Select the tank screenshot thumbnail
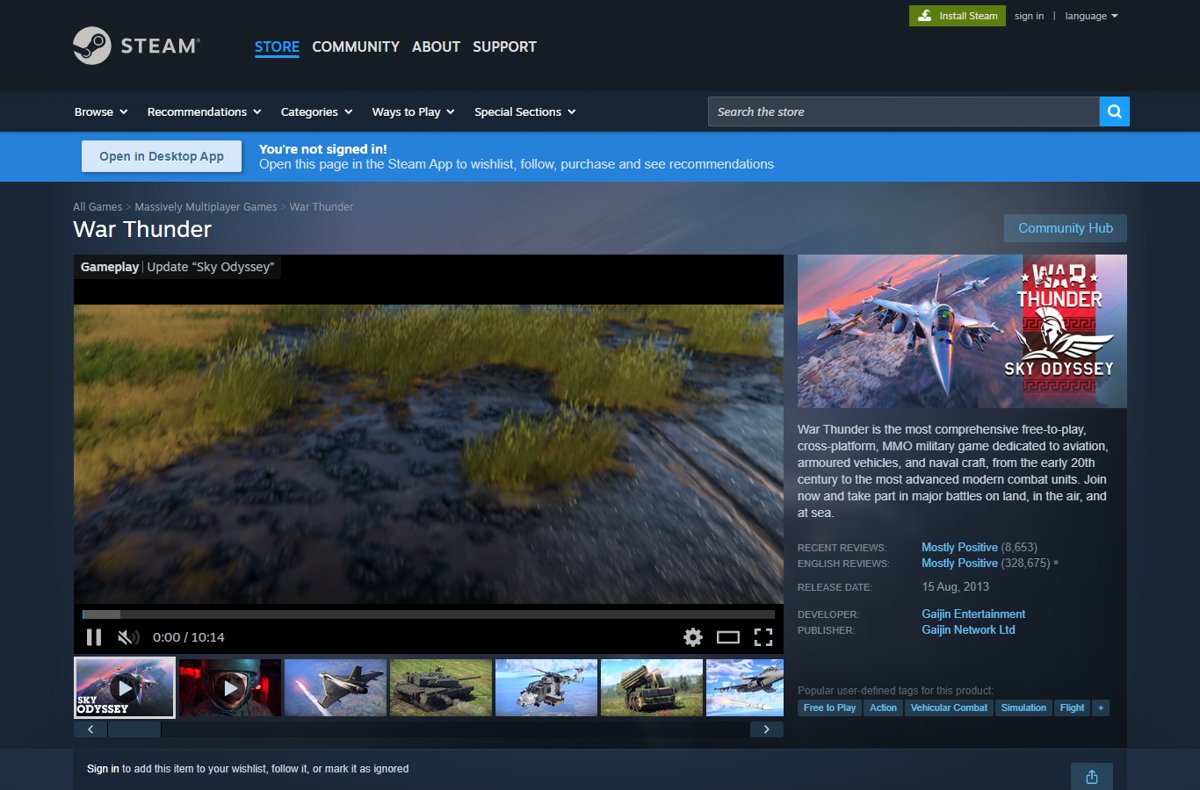Screen dimensions: 1200x790 441,687
